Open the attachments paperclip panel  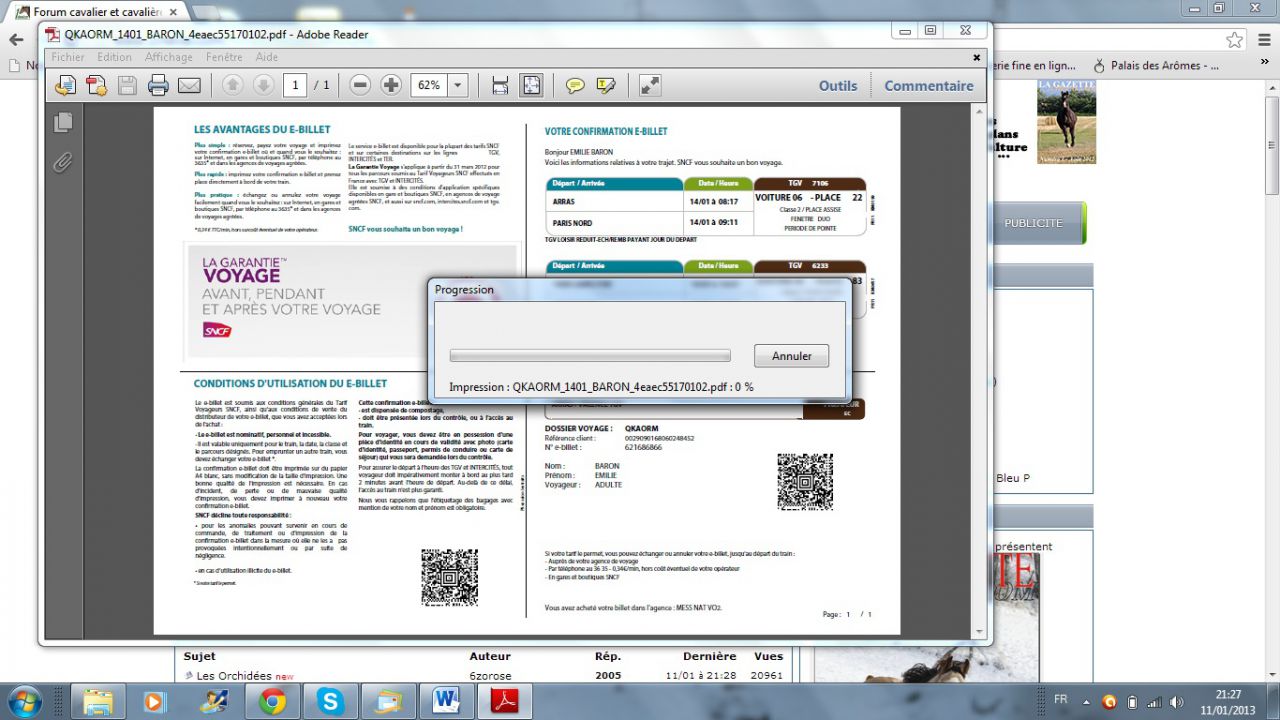coord(63,161)
